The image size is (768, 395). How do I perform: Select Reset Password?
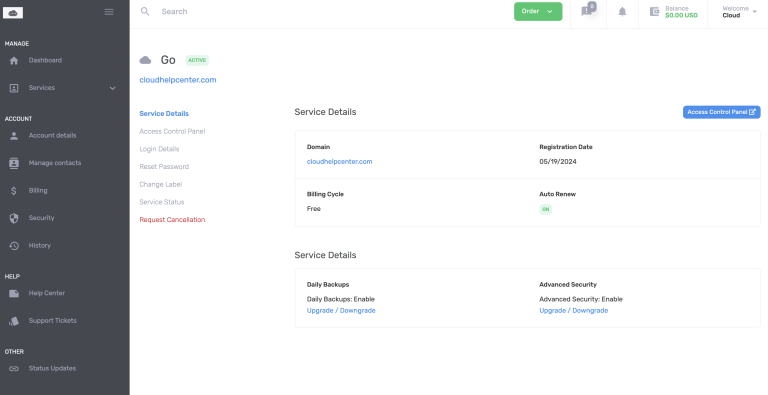[164, 167]
